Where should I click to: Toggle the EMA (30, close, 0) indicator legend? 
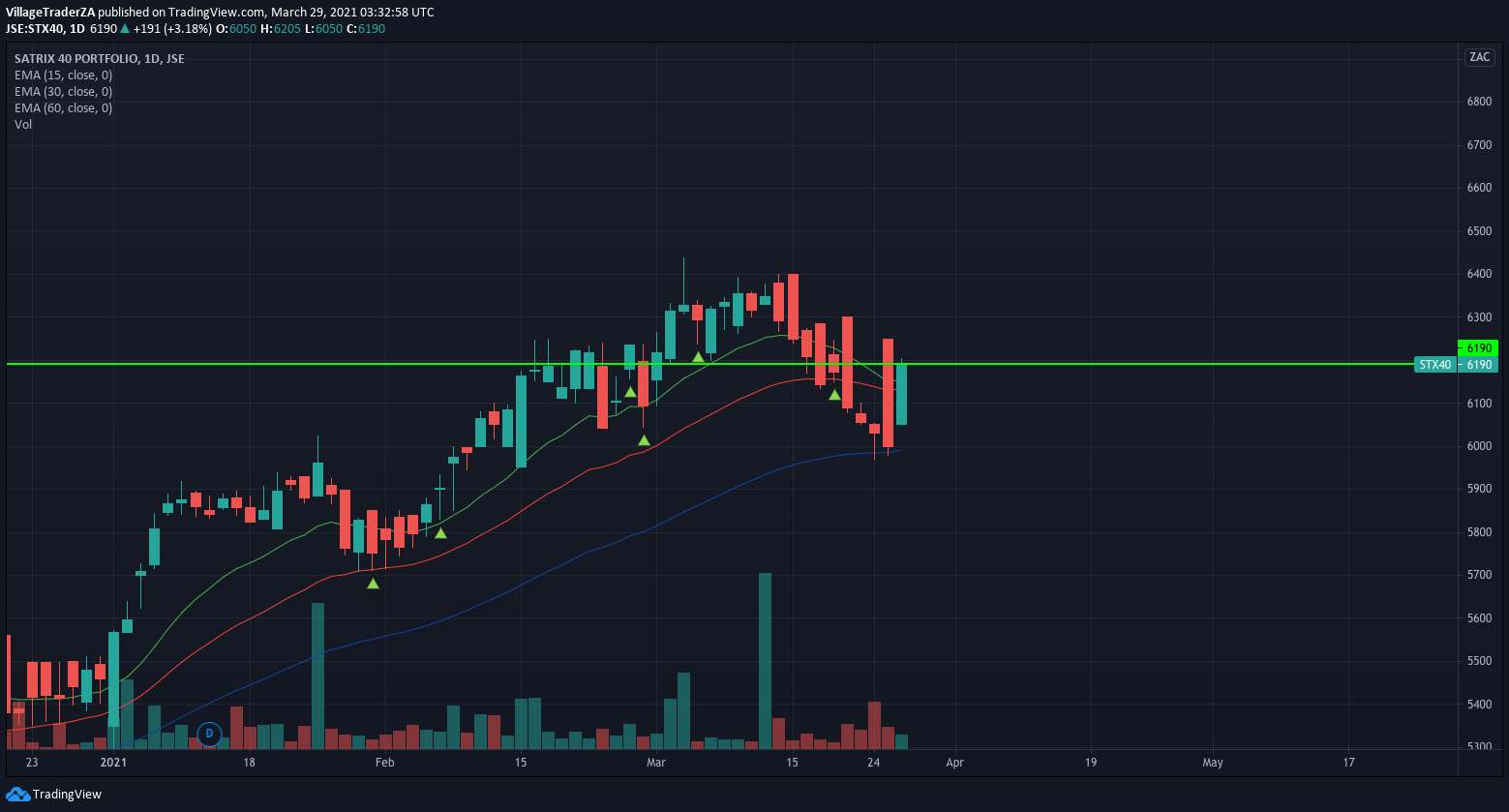(x=63, y=92)
